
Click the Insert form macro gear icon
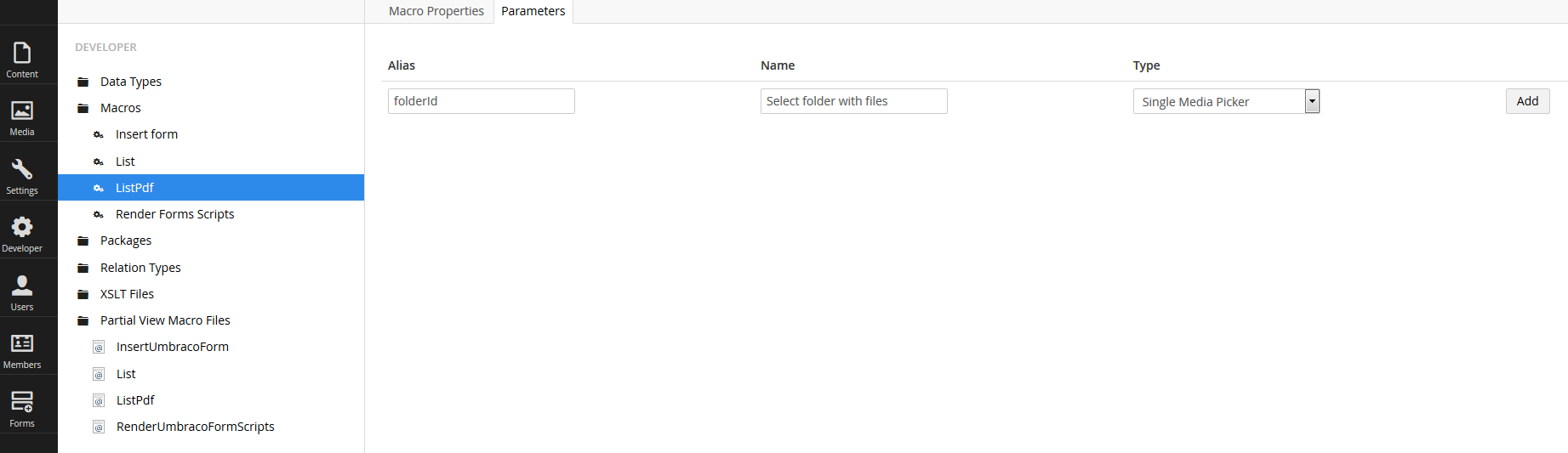99,135
